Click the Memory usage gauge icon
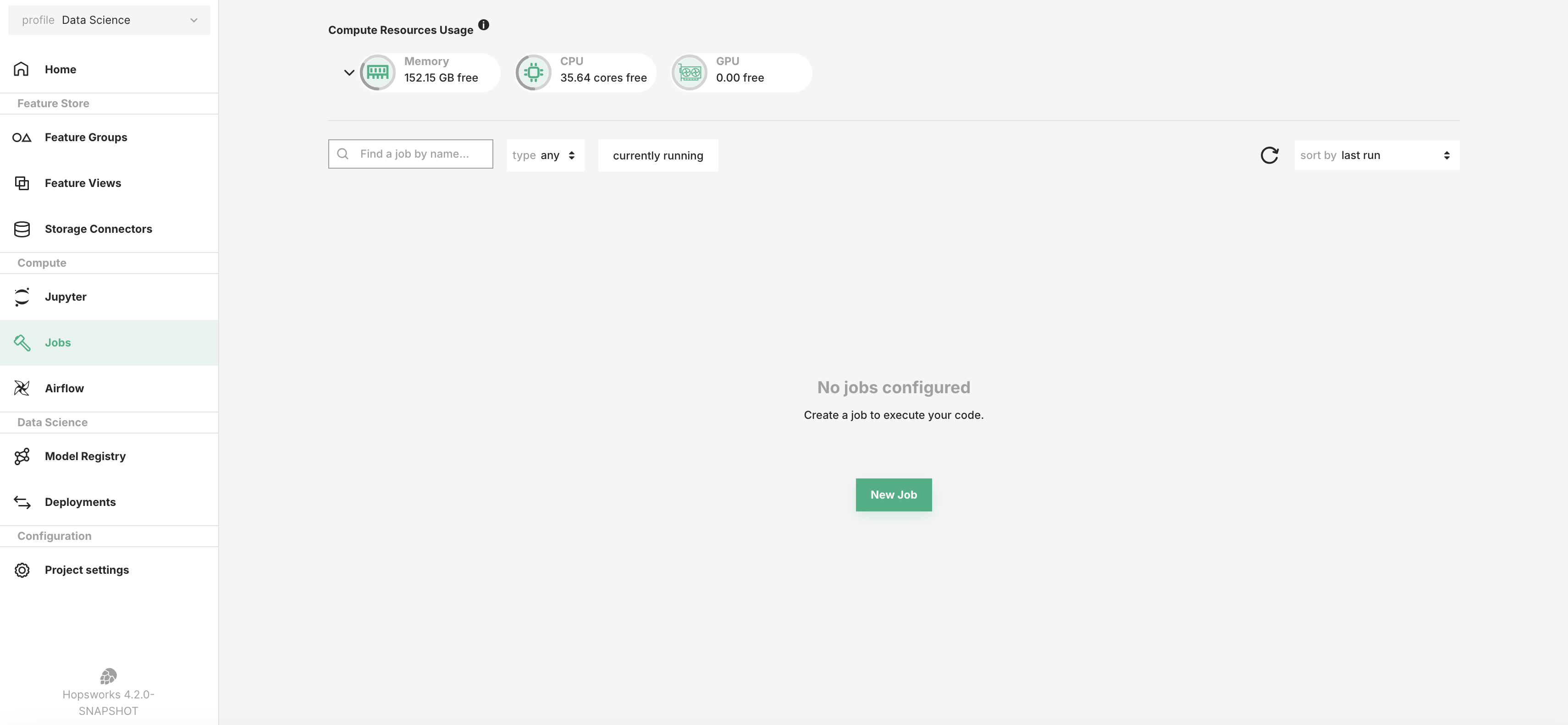 click(377, 72)
